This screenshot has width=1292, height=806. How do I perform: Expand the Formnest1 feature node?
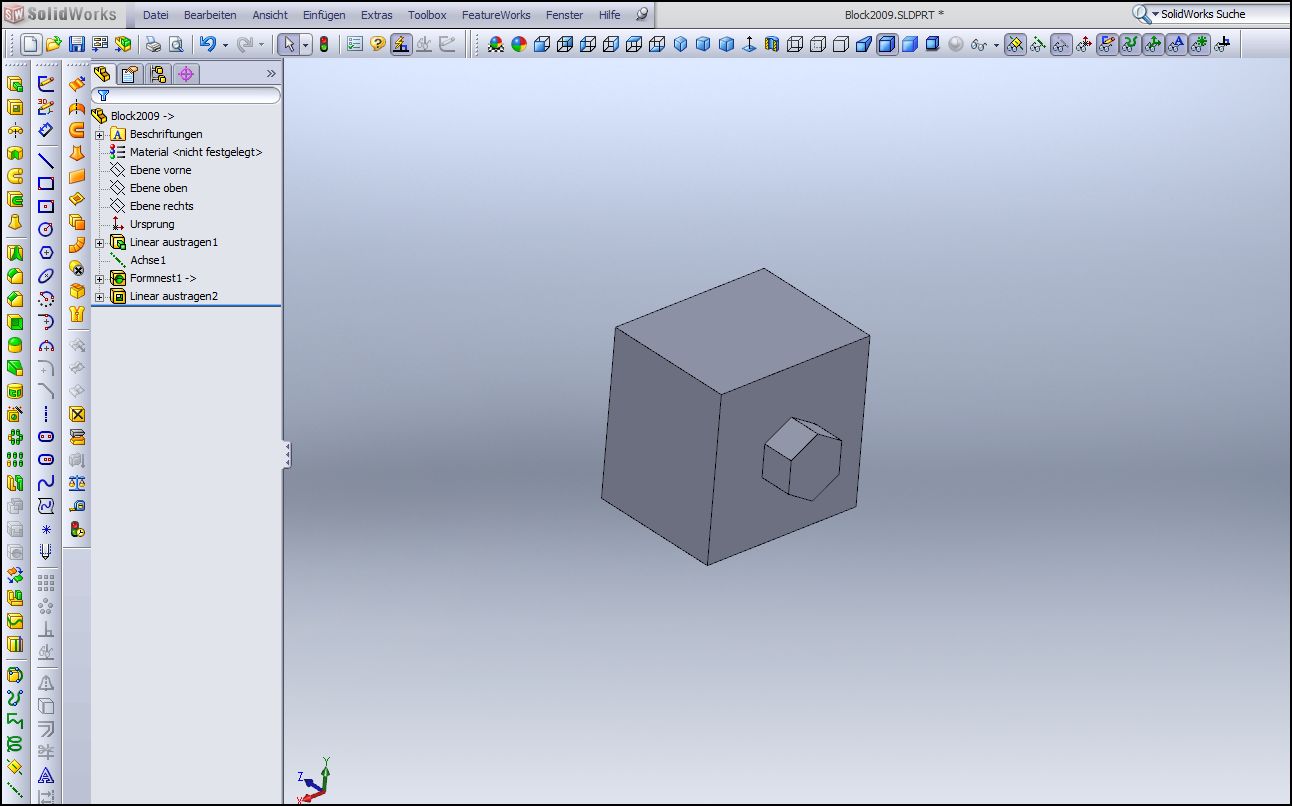[x=100, y=279]
